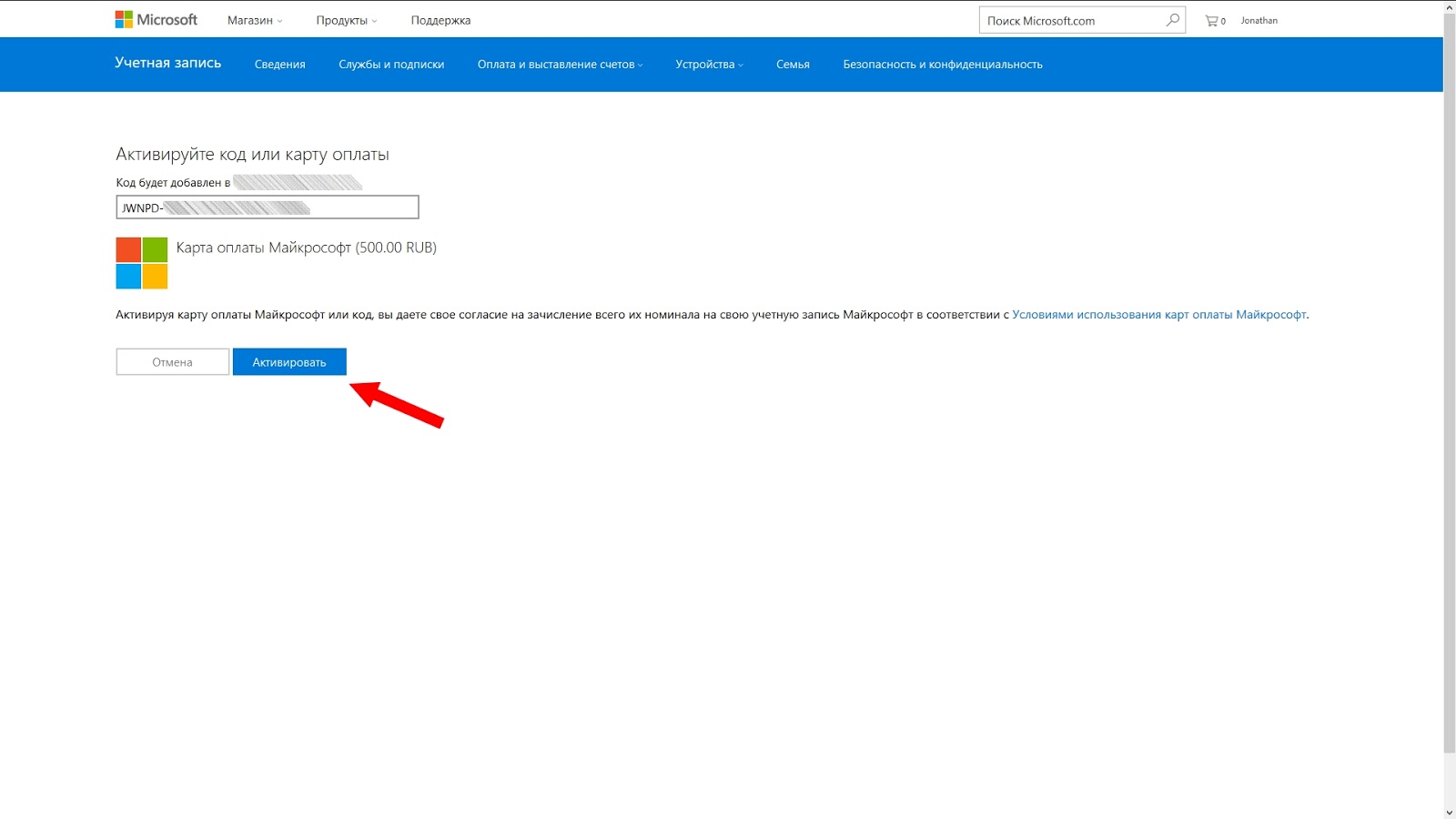Click the label Код будет добавлен в
The width and height of the screenshot is (1456, 819).
[173, 183]
